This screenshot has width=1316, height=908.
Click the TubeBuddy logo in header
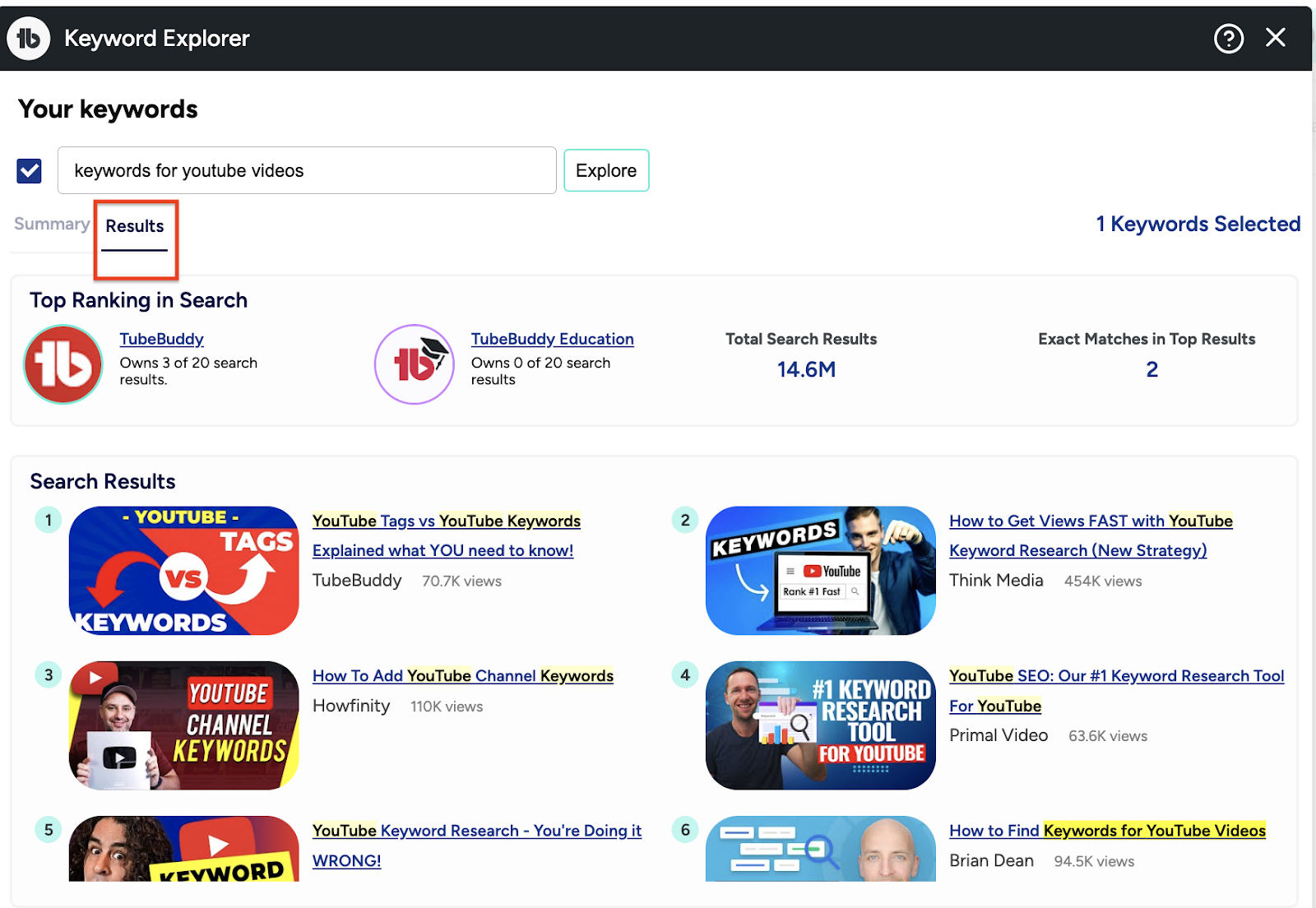pyautogui.click(x=29, y=38)
